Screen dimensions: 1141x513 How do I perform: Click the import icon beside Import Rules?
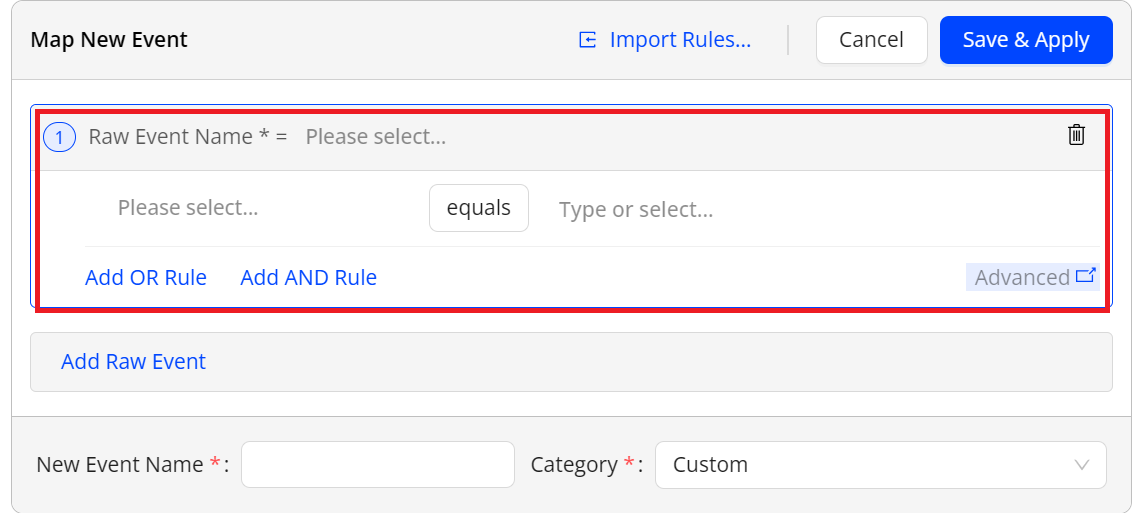tap(588, 40)
